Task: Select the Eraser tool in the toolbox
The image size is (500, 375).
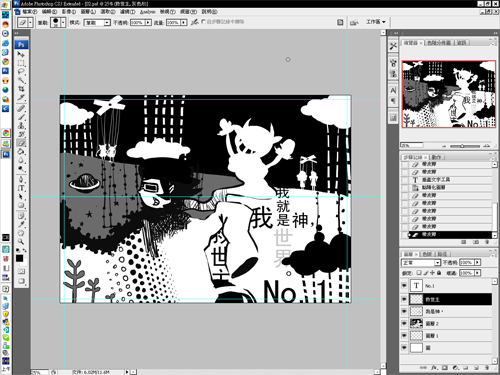Action: point(21,143)
